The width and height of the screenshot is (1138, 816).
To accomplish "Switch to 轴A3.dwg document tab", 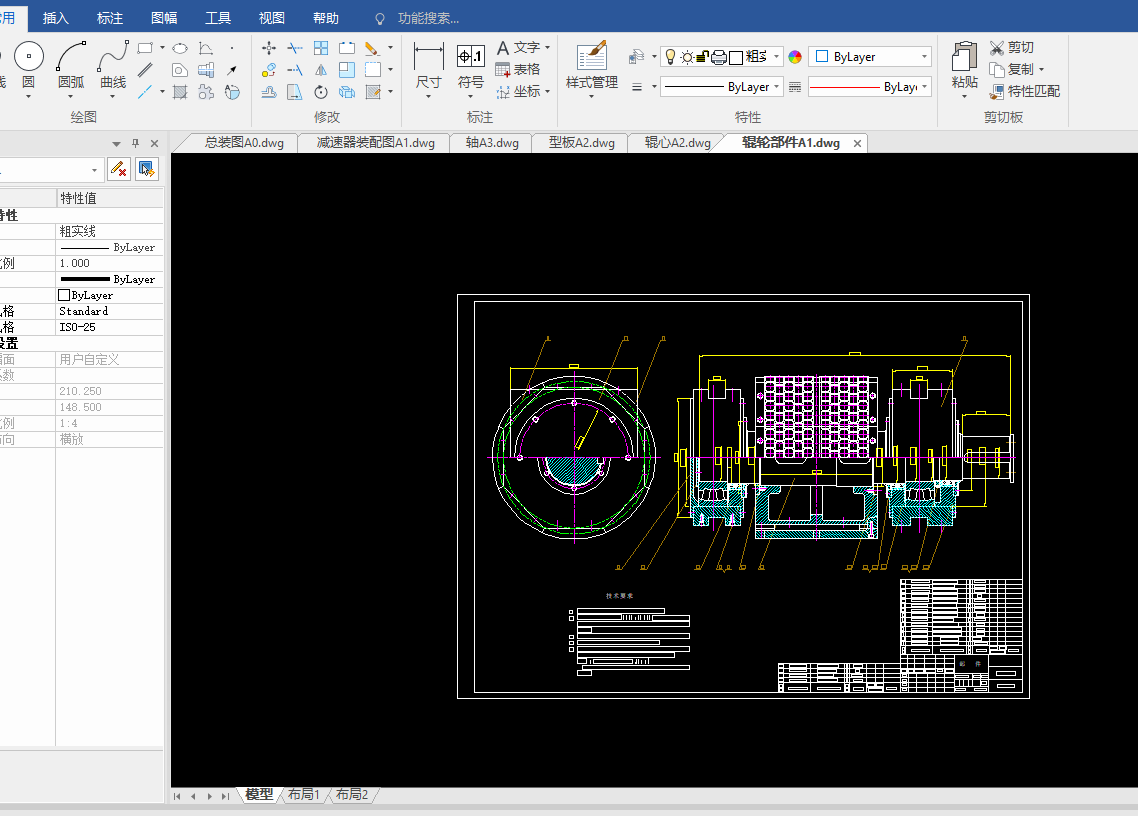I will click(x=492, y=143).
